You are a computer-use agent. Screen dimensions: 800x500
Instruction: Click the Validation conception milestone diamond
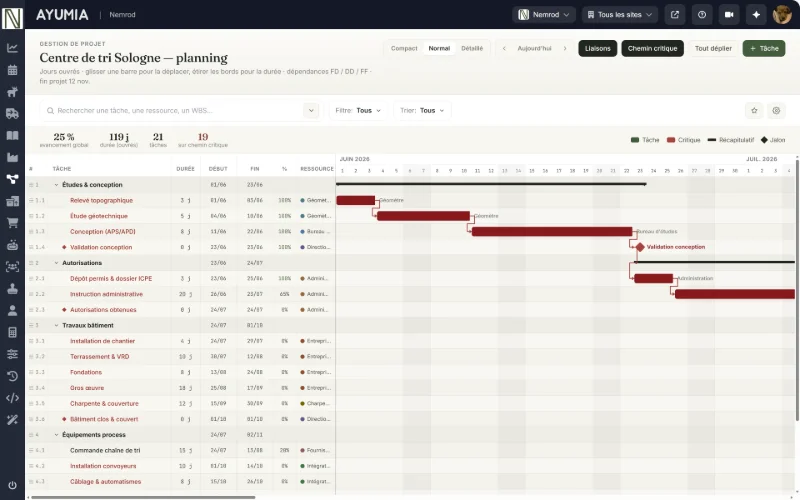point(640,247)
